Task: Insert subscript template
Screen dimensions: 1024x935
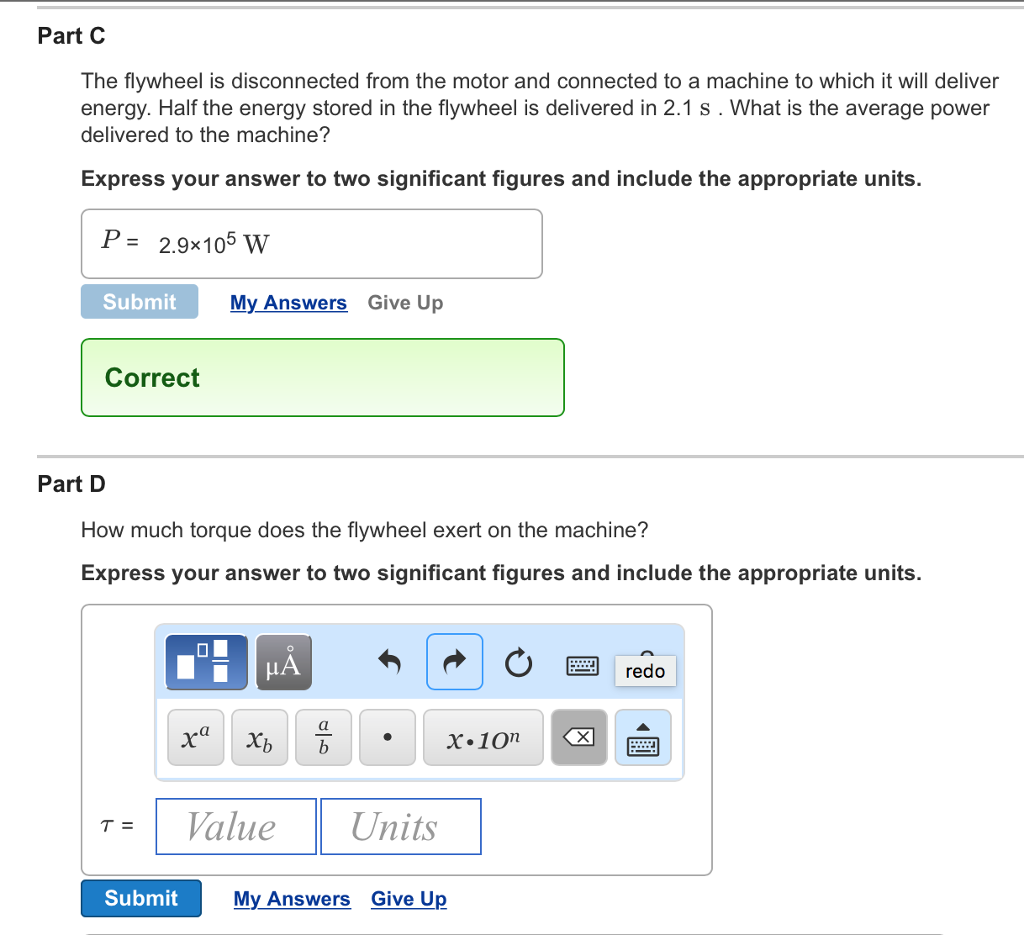Action: pos(259,738)
